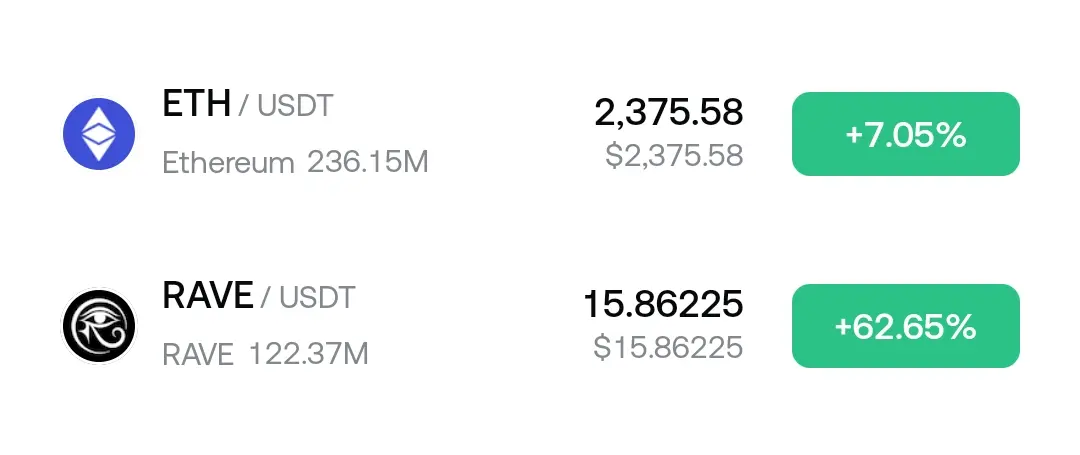The width and height of the screenshot is (1080, 455).
Task: Click the 236.15M volume text
Action: click(x=368, y=162)
